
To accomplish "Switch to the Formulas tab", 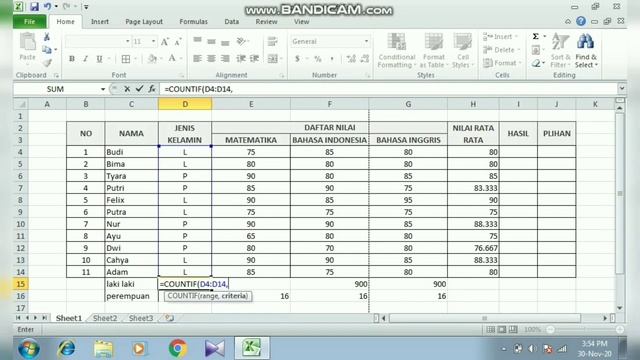I will [x=193, y=22].
